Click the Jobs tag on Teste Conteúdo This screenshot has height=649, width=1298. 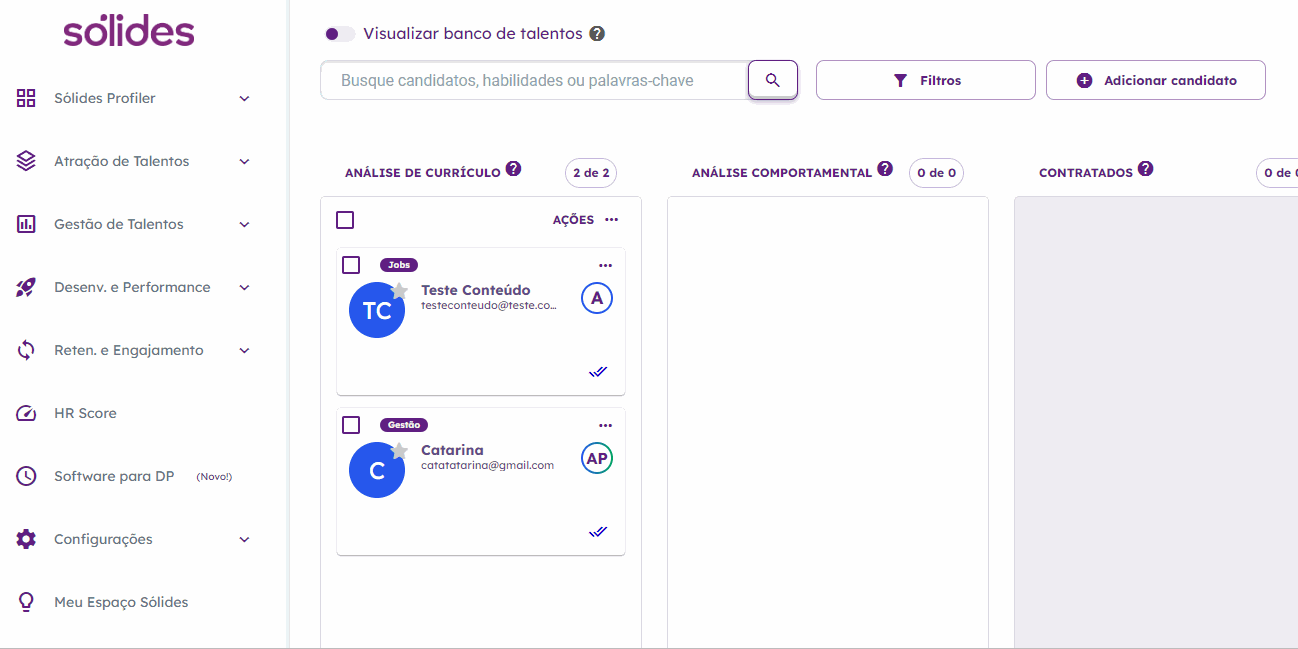(x=399, y=265)
